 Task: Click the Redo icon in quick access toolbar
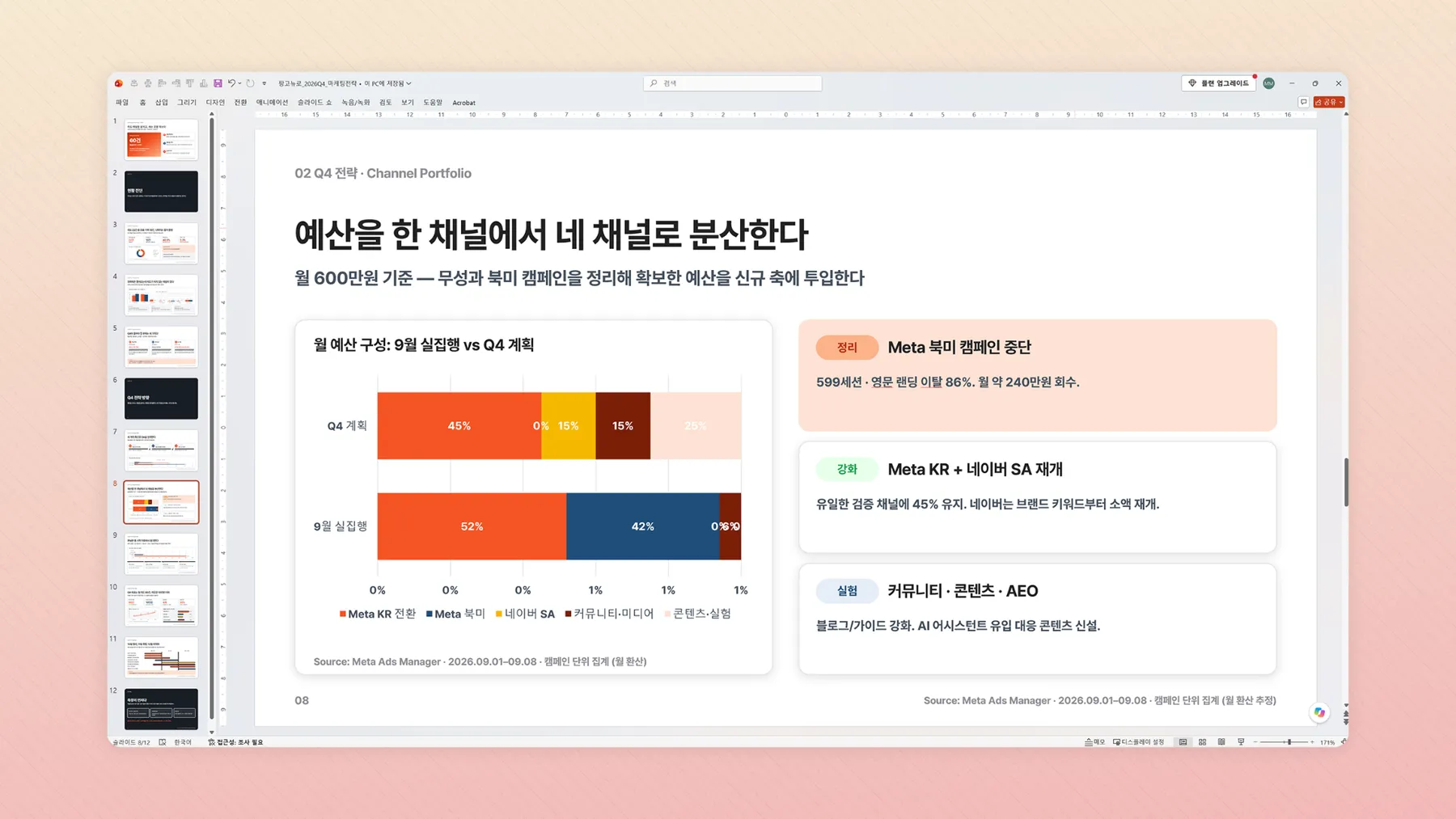(251, 83)
